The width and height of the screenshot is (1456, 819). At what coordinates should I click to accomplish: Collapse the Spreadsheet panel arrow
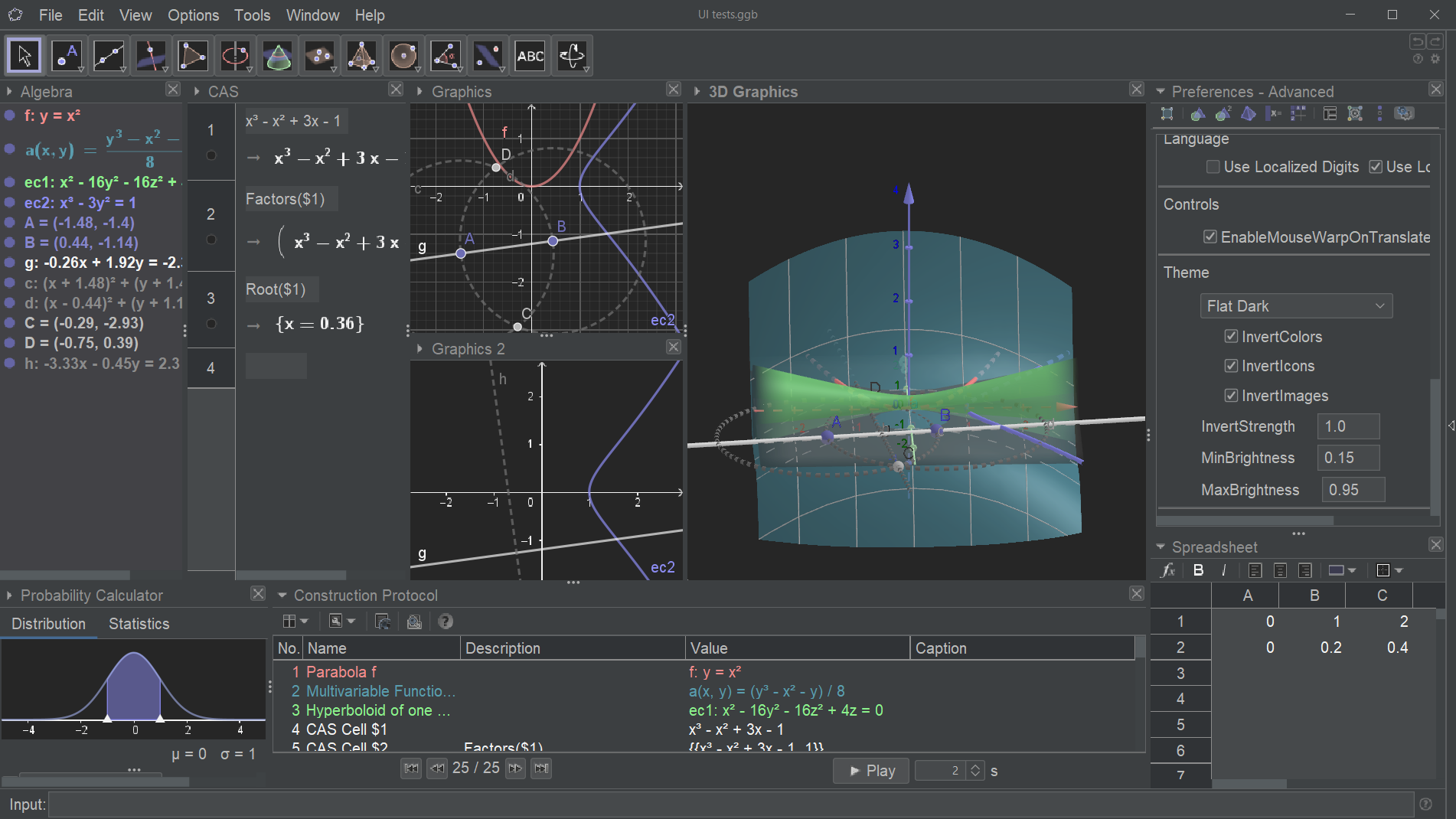point(1161,547)
